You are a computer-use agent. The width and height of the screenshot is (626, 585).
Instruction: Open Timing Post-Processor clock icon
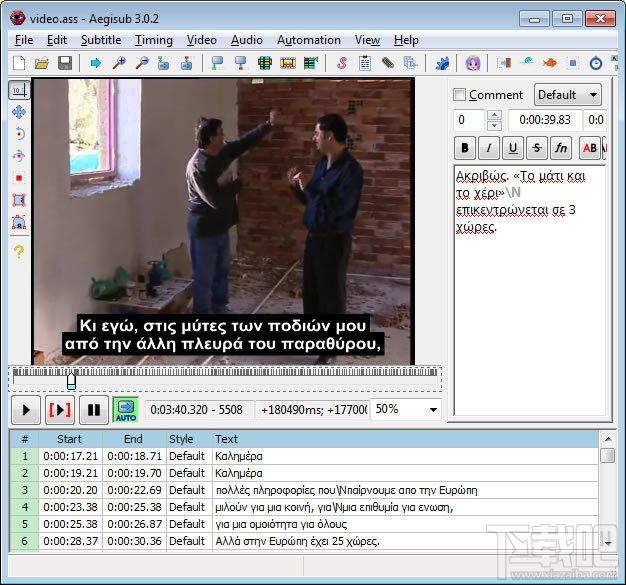pyautogui.click(x=596, y=63)
